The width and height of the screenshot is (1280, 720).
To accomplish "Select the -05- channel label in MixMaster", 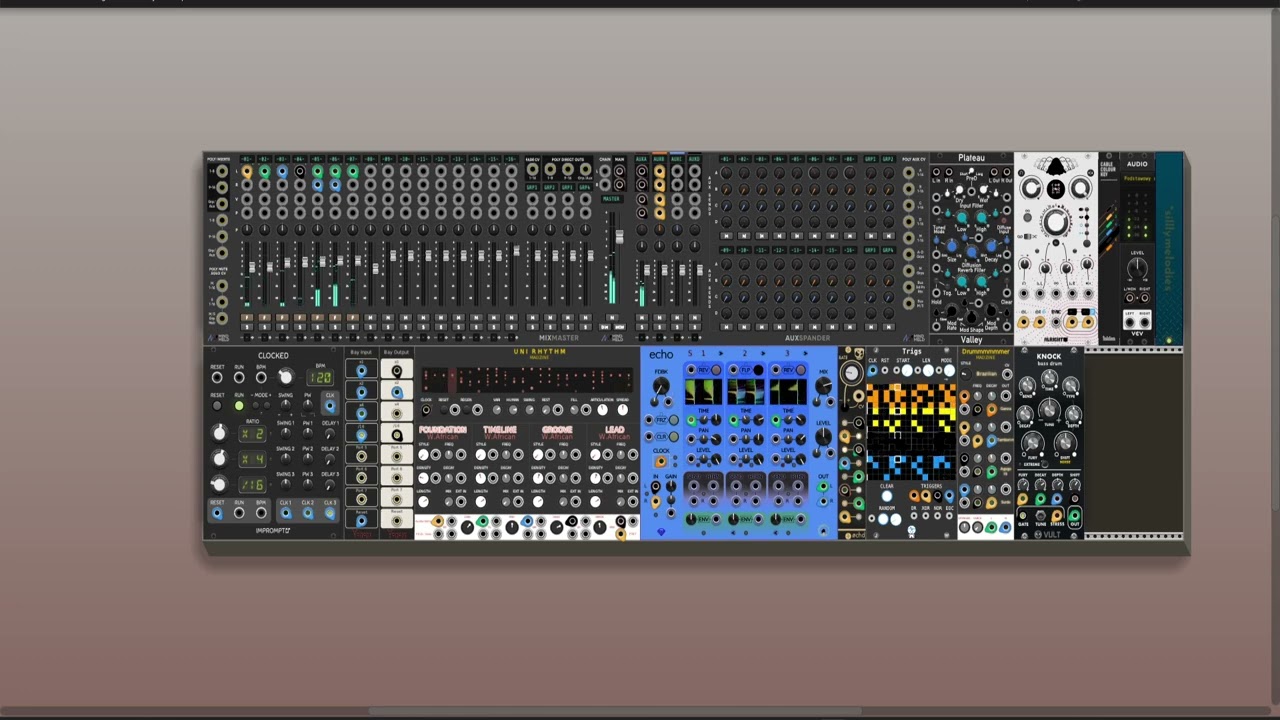I will (317, 159).
